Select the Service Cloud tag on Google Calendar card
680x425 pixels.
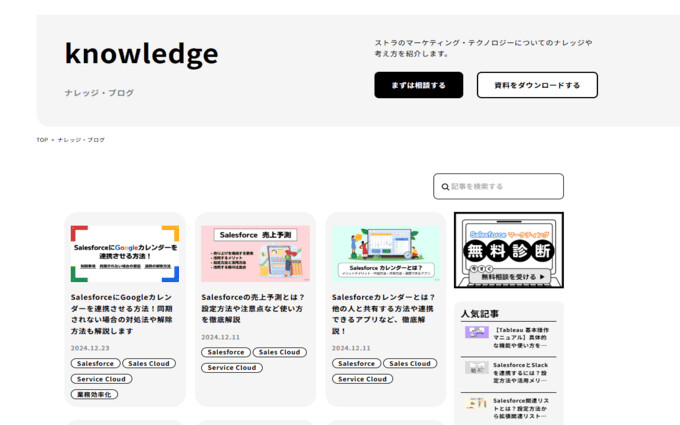click(101, 379)
